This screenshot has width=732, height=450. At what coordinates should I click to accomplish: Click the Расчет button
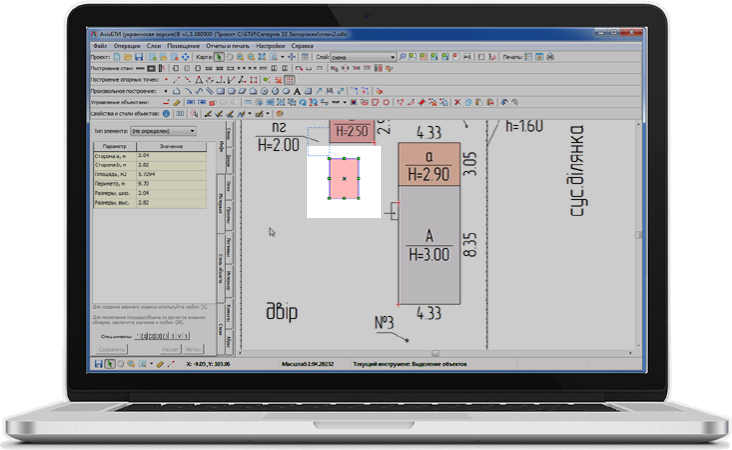[170, 349]
